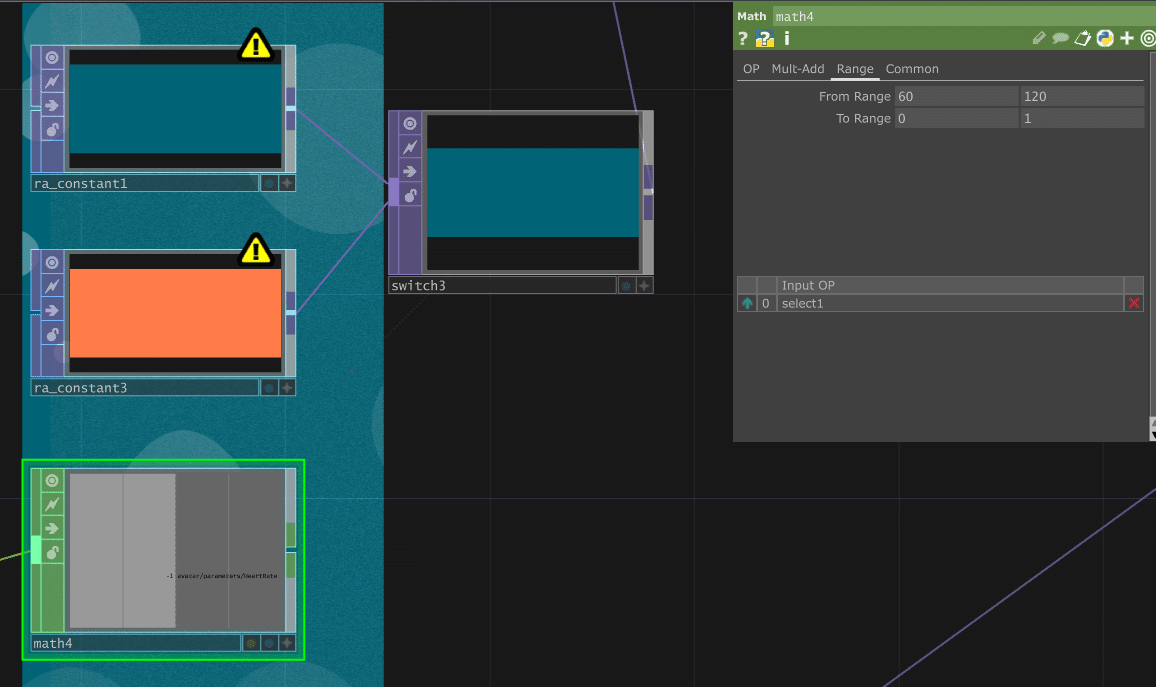Screen dimensions: 1156x687
Task: Select the orange ra_constant3 node viewer
Action: 175,313
